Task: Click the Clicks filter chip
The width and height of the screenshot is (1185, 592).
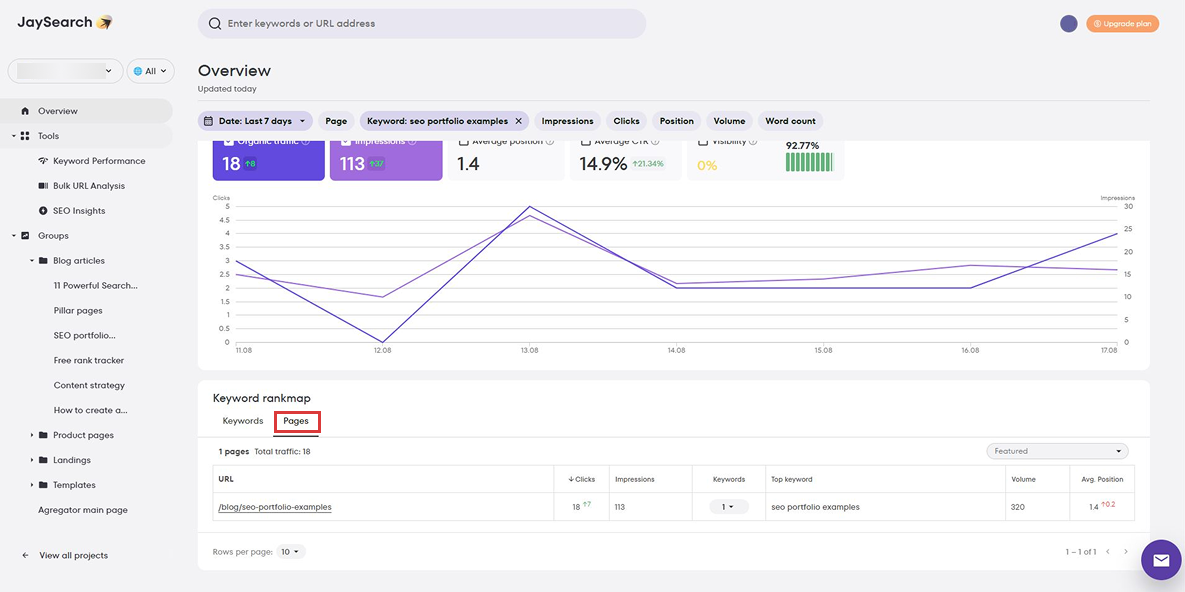Action: [x=627, y=121]
